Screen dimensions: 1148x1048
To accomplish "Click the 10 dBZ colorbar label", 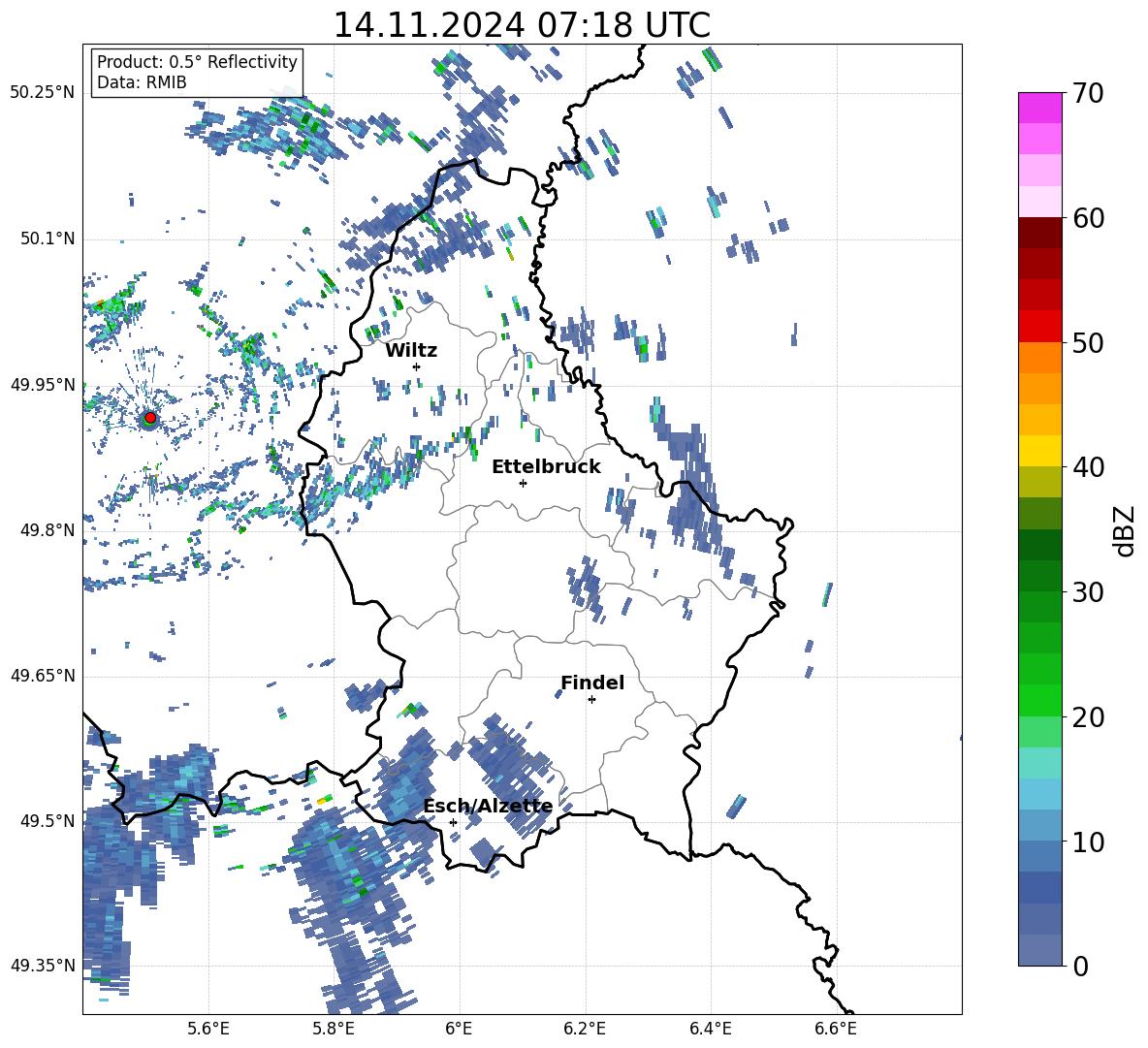I will 1088,842.
